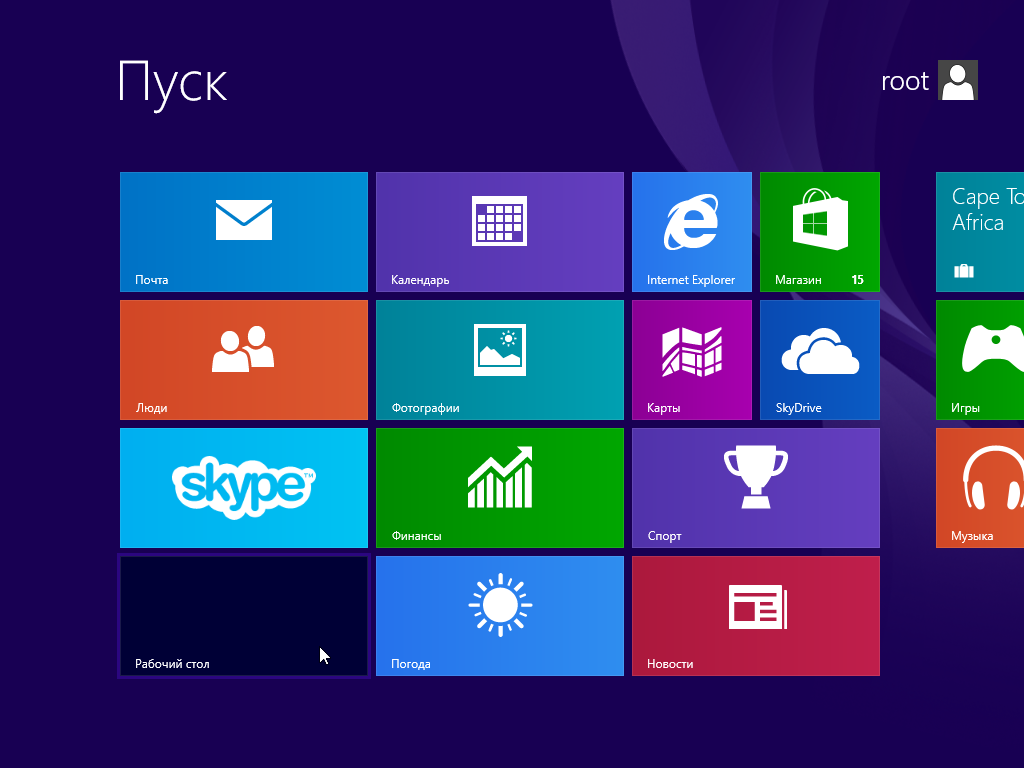
Task: Open SkyDrive cloud storage
Action: (x=819, y=359)
